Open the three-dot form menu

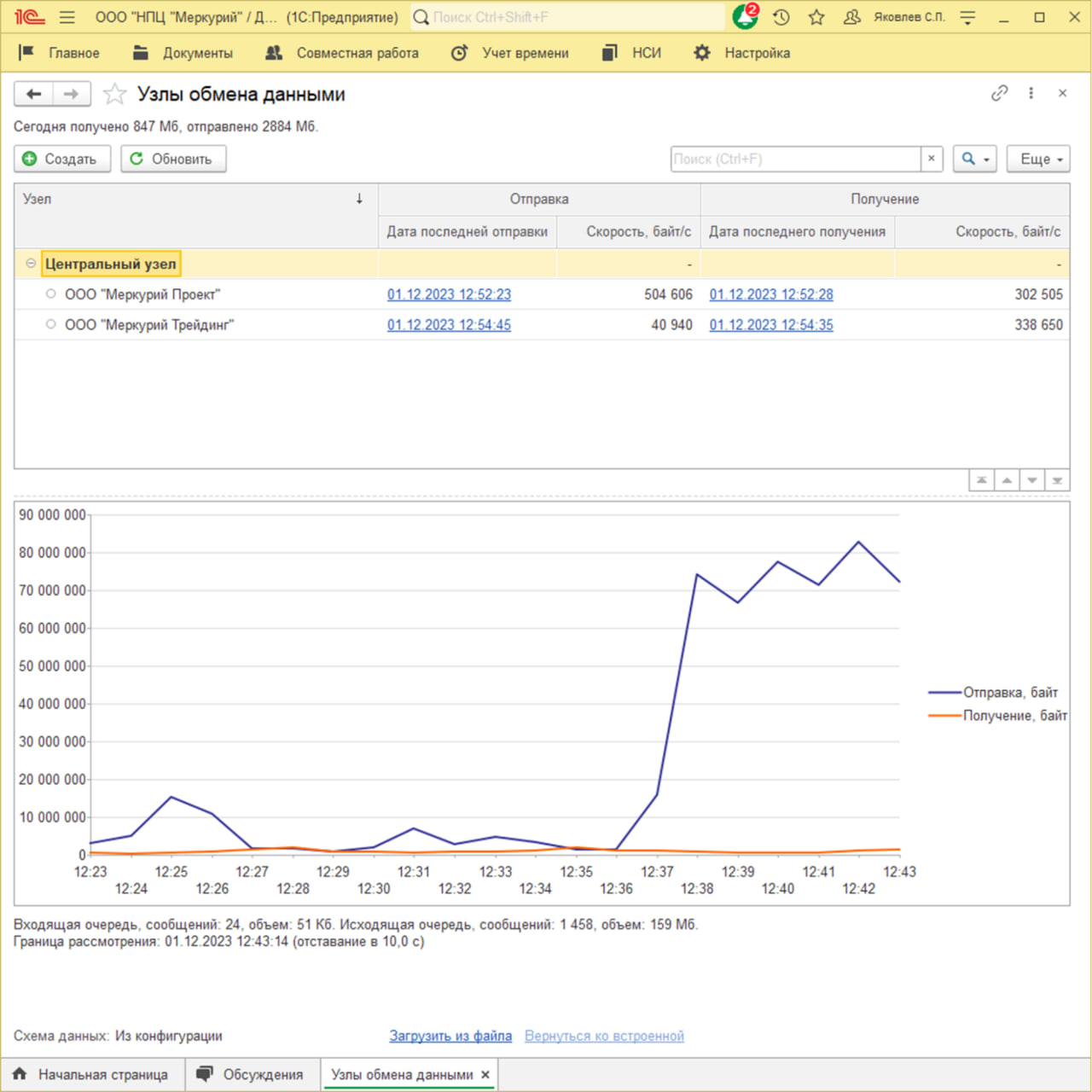[x=1031, y=93]
